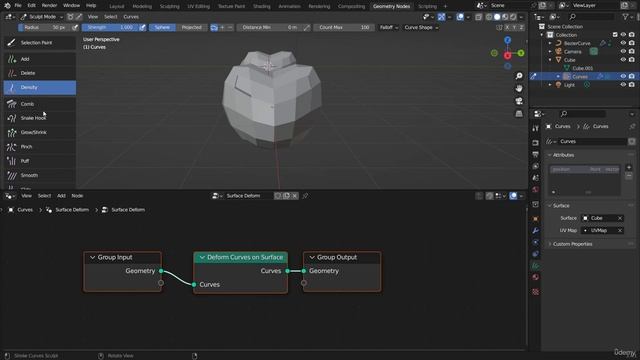Viewport: 640px width, 360px height.
Task: Click the viewport pan hand icon
Action: [x=519, y=88]
